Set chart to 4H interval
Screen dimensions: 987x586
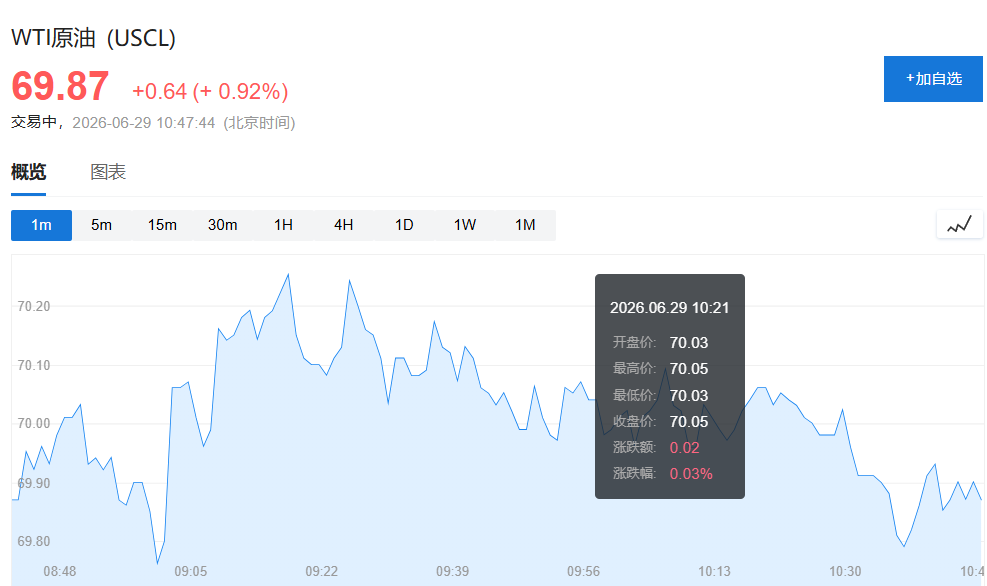pos(344,225)
